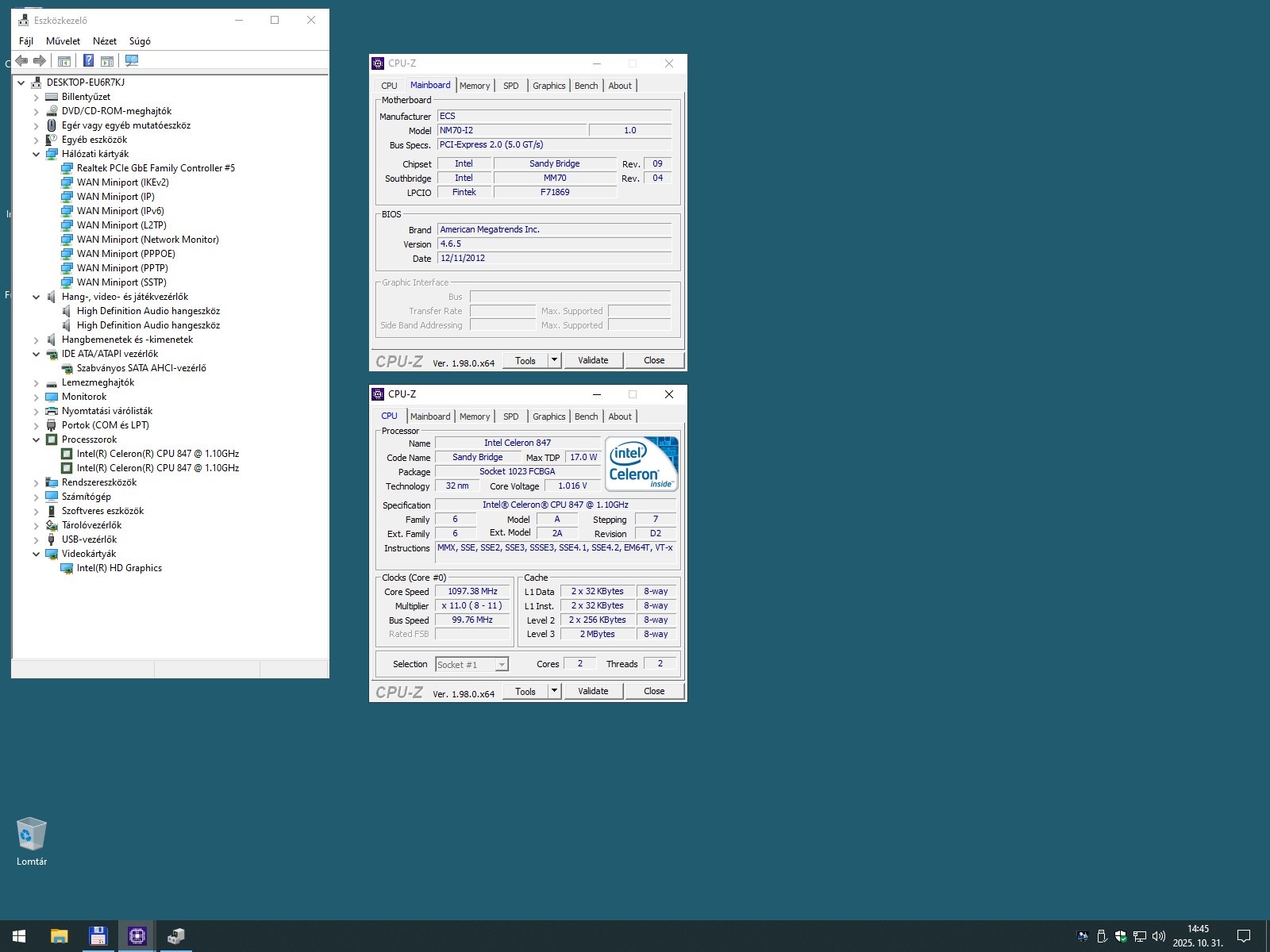Screen dimensions: 1270x952
Task: Click the NM70-I2 model field
Action: 512,130
